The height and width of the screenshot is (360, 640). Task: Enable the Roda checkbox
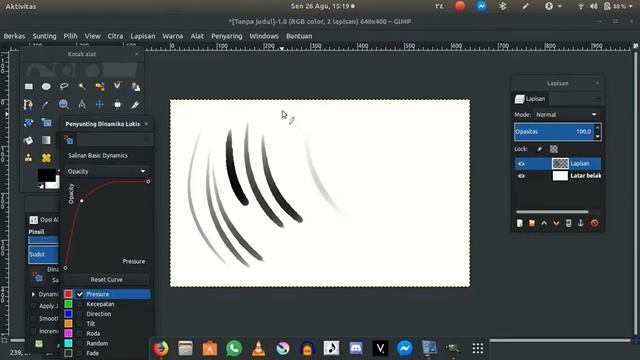80,333
